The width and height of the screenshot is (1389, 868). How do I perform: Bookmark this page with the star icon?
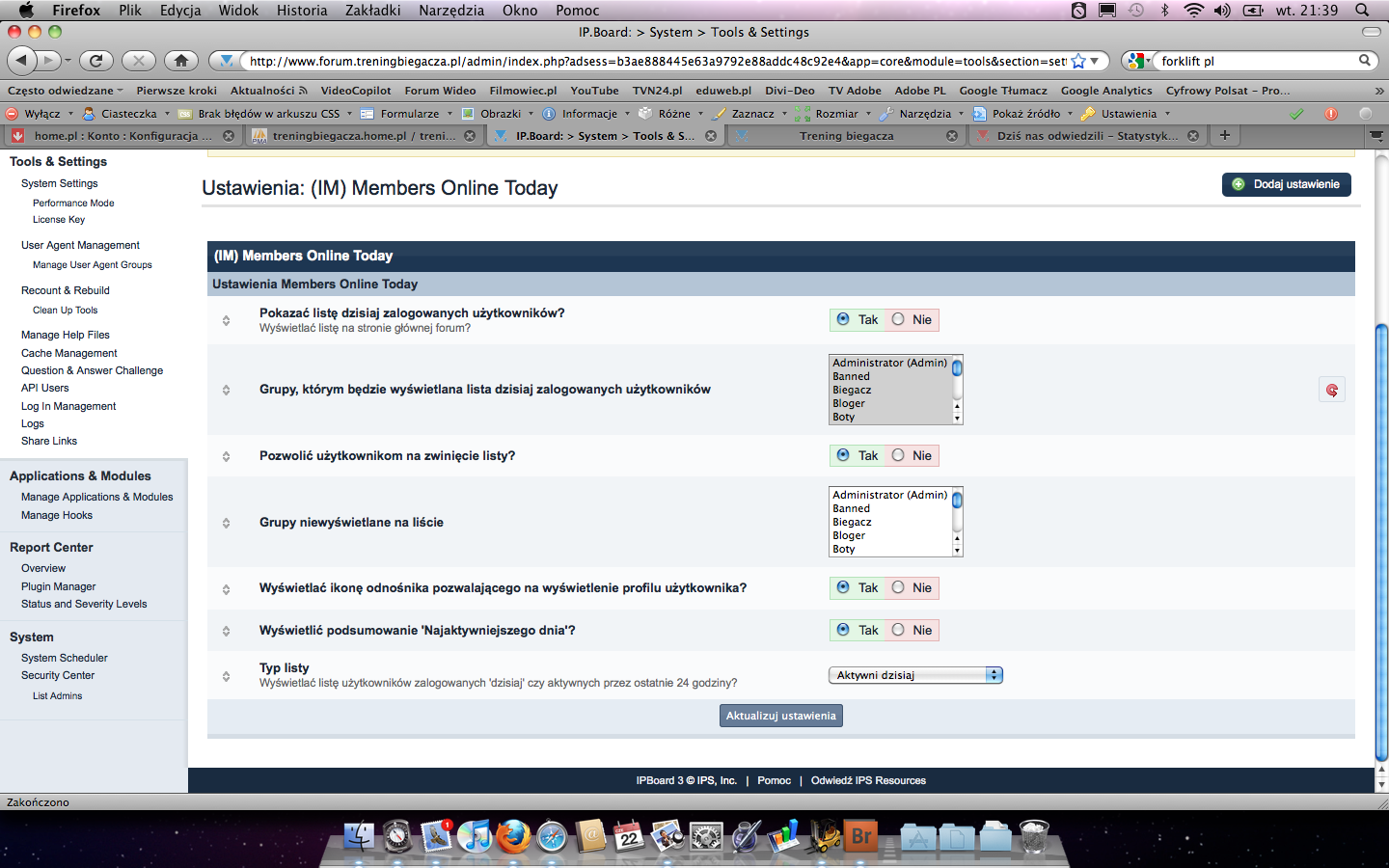[x=1078, y=61]
